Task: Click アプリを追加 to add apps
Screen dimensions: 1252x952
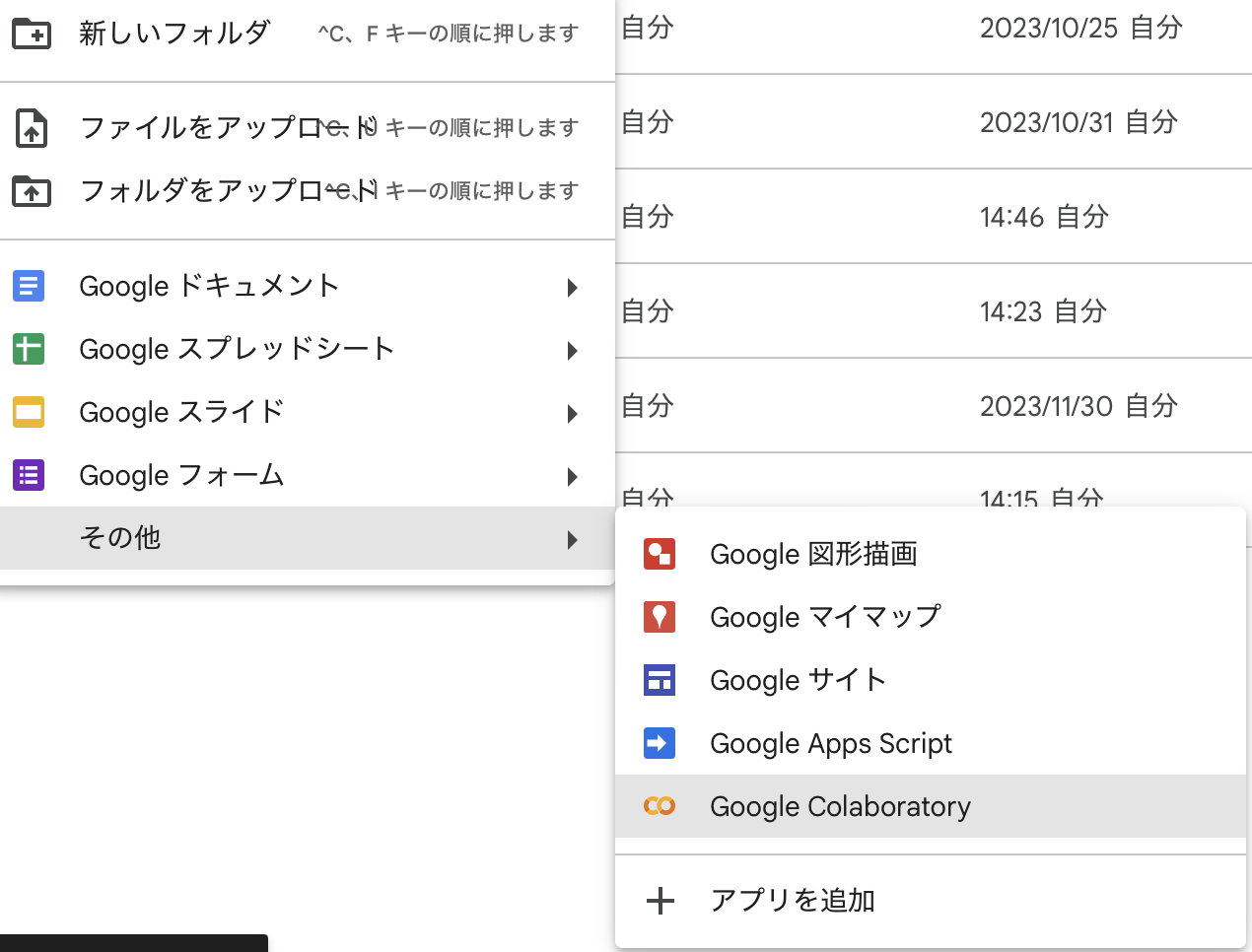Action: (x=792, y=901)
